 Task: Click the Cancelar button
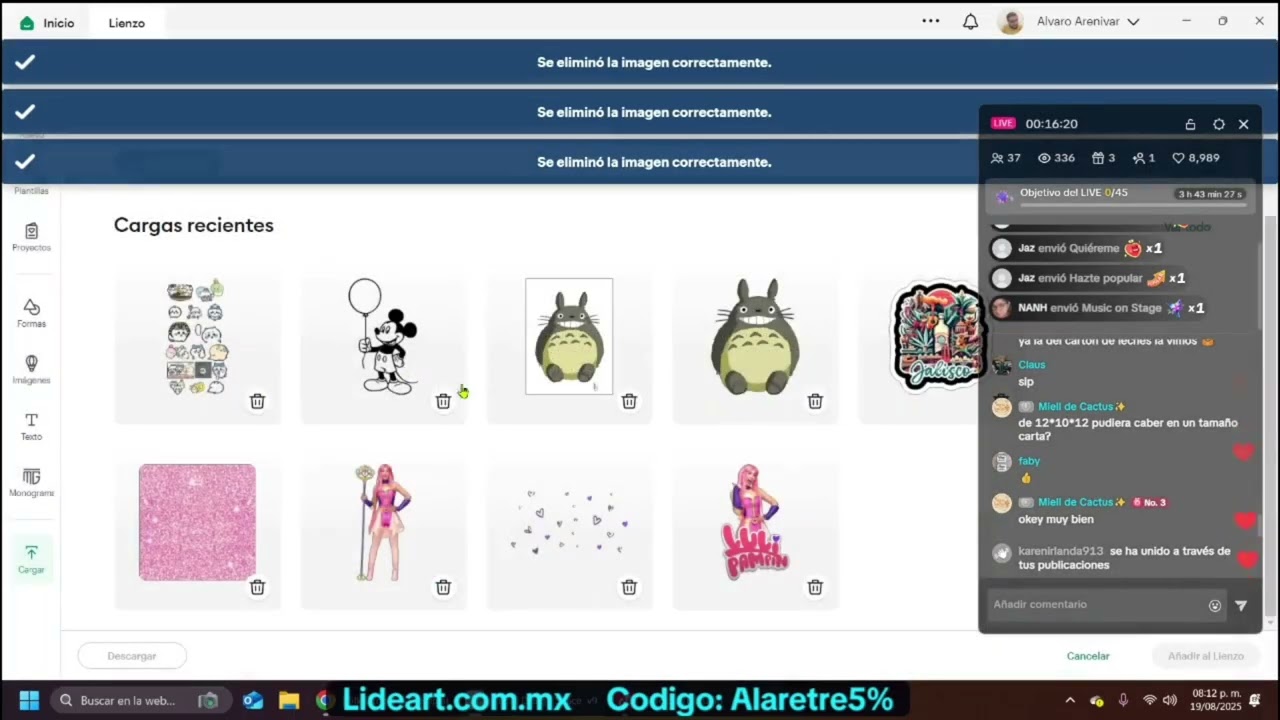point(1088,656)
